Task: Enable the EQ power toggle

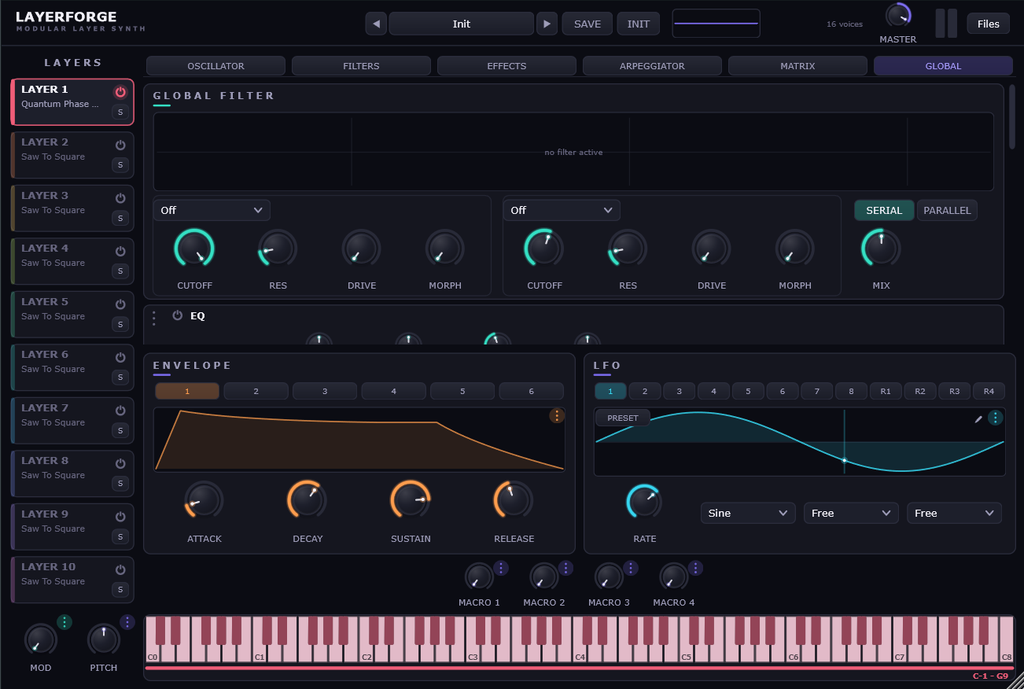Action: [177, 315]
